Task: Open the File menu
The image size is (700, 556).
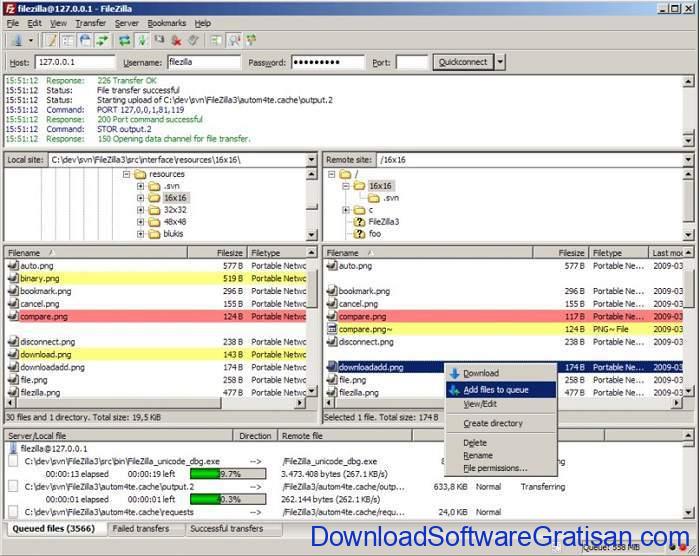Action: pos(12,23)
